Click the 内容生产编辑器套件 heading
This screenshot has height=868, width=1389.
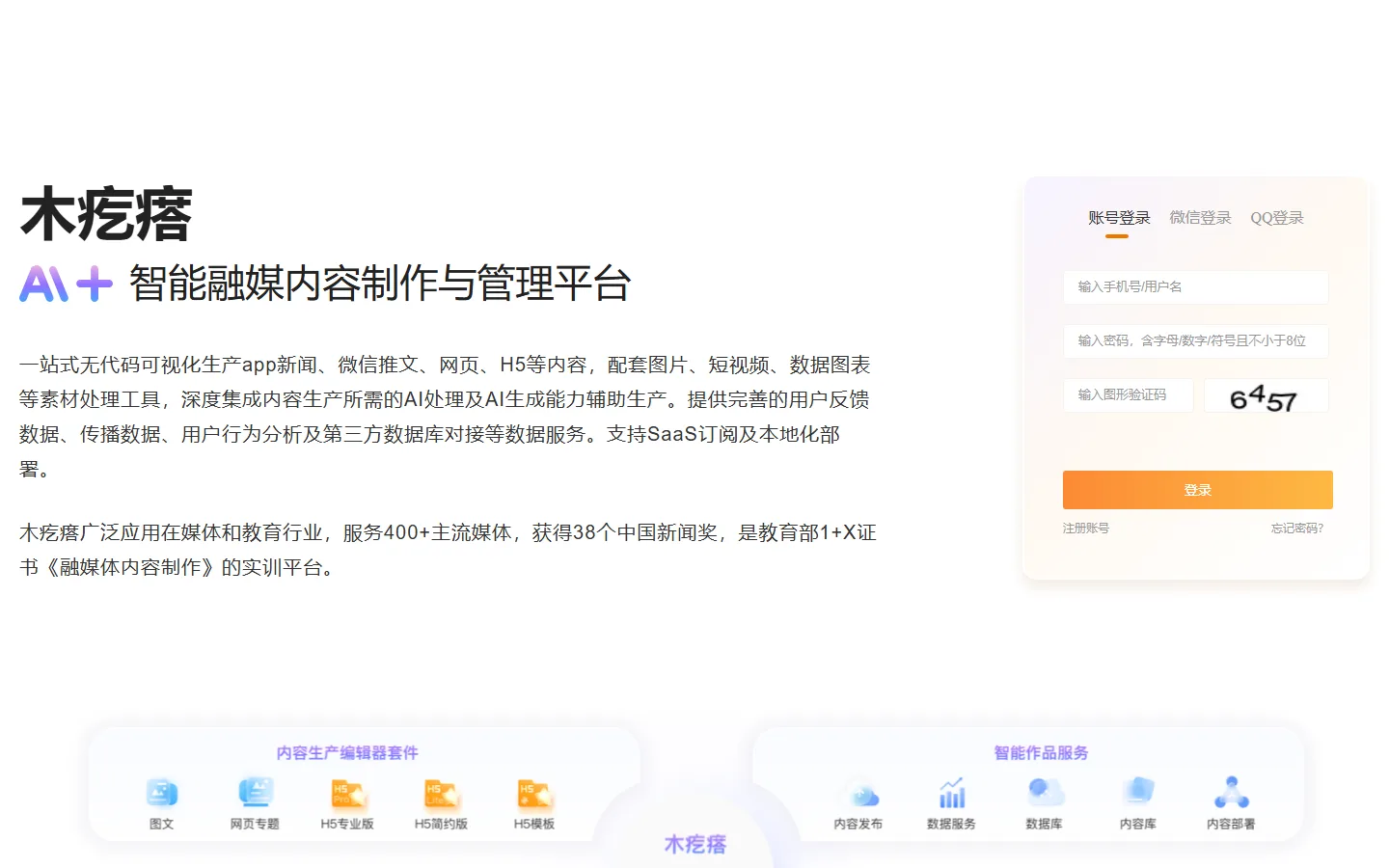click(347, 753)
